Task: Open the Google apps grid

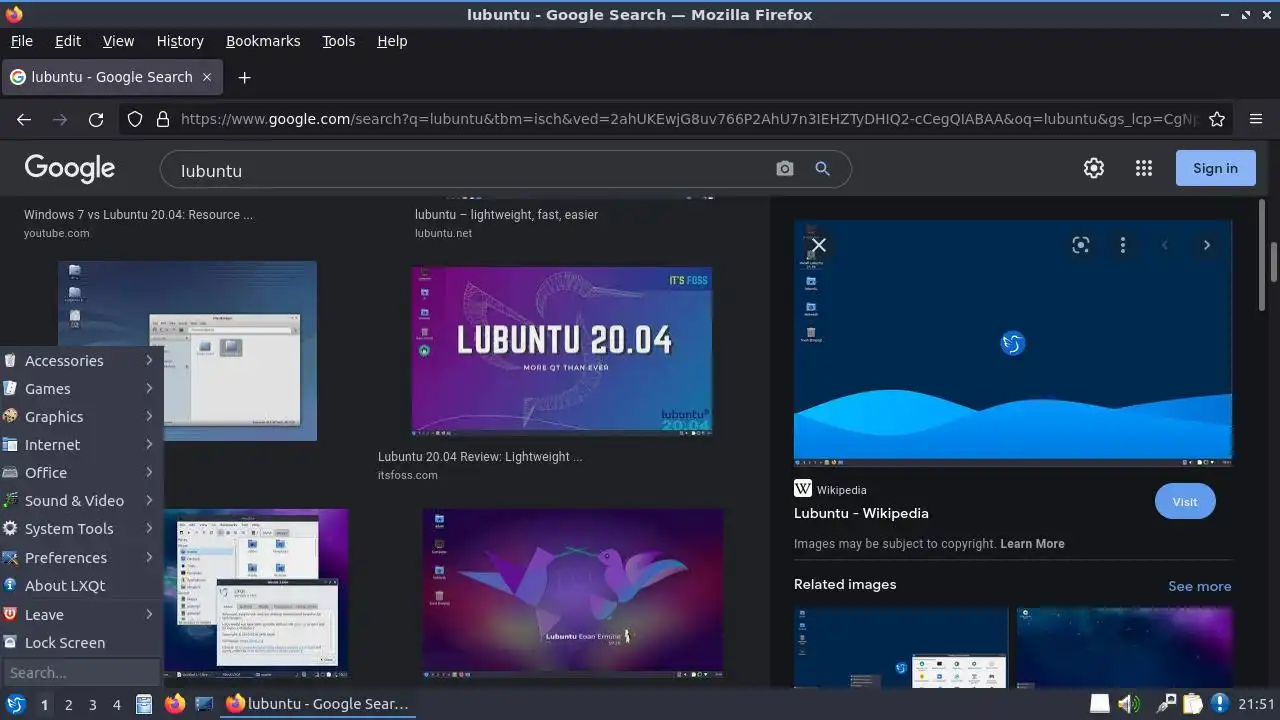Action: (1144, 168)
